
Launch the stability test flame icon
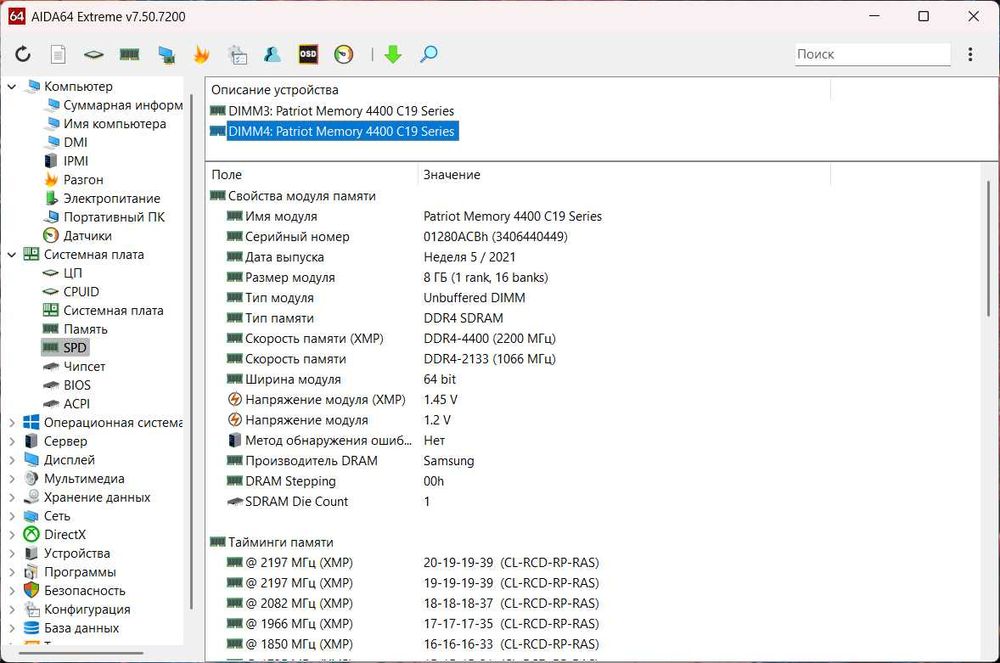202,54
